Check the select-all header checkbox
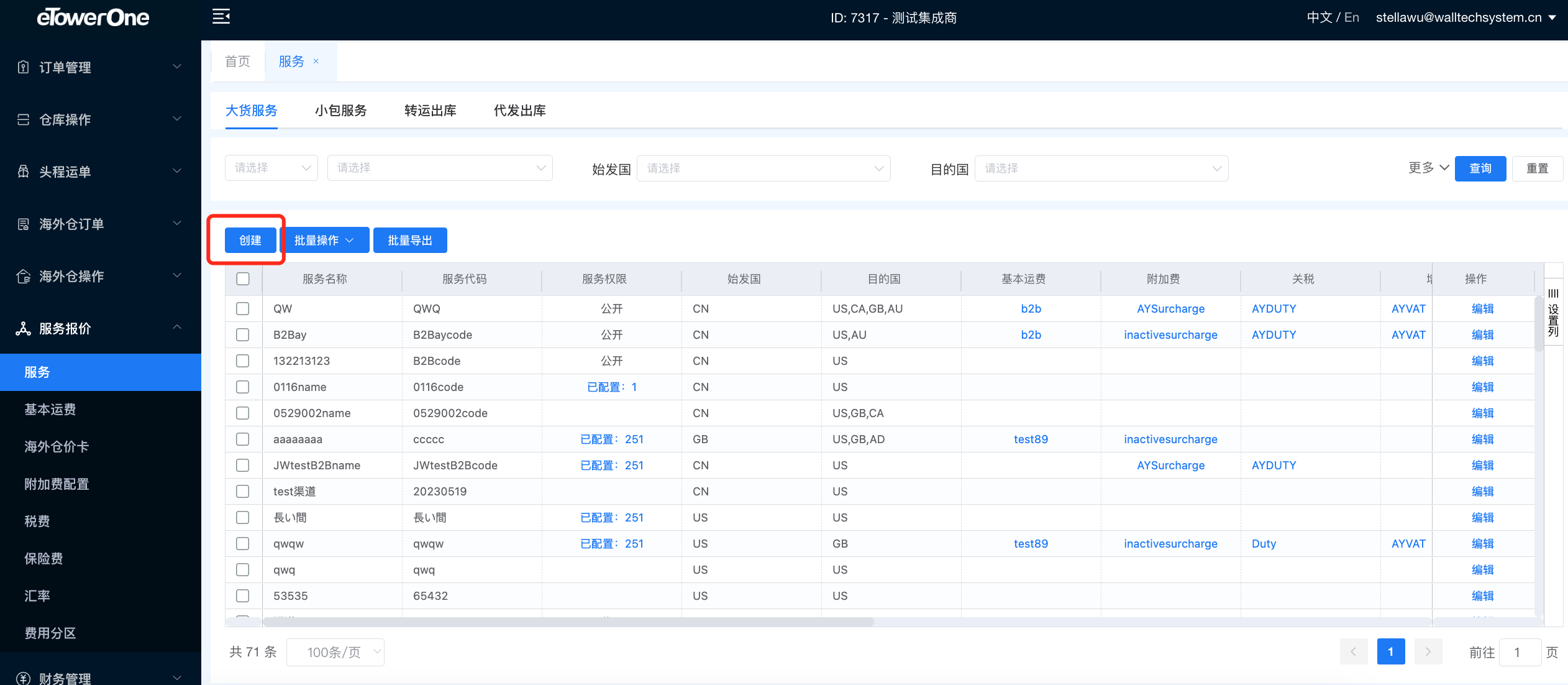 pyautogui.click(x=243, y=278)
